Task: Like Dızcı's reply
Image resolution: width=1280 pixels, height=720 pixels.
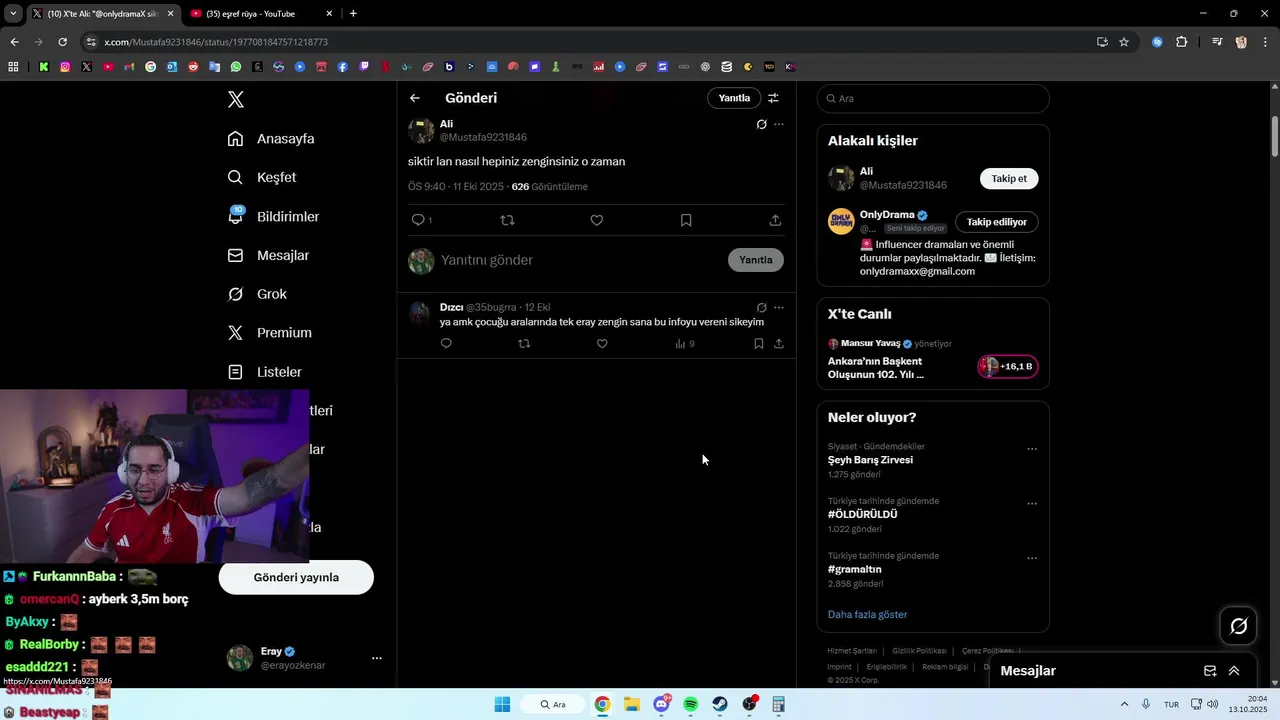Action: 602,344
